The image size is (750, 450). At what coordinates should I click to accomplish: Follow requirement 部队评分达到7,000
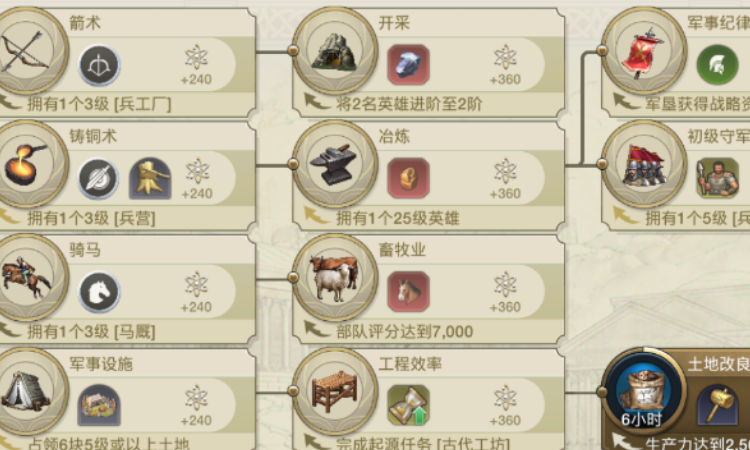click(404, 331)
